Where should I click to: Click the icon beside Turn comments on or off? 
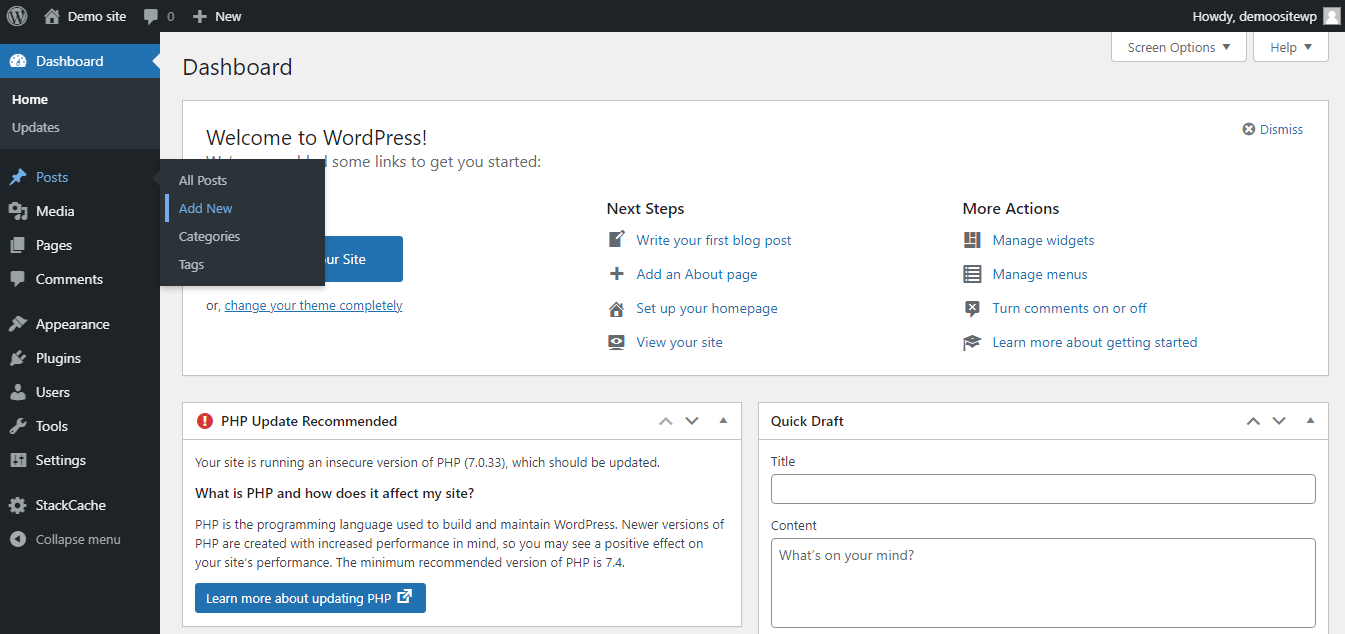pos(972,308)
